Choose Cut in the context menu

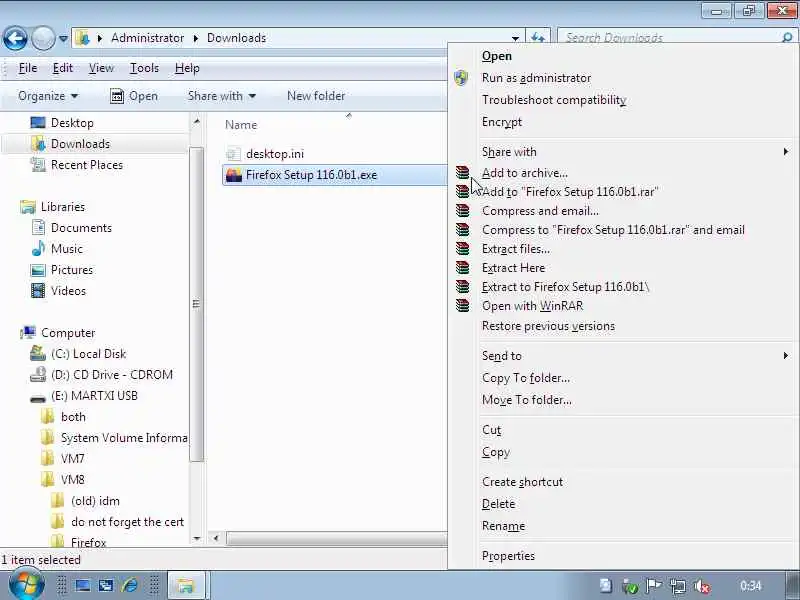(491, 430)
